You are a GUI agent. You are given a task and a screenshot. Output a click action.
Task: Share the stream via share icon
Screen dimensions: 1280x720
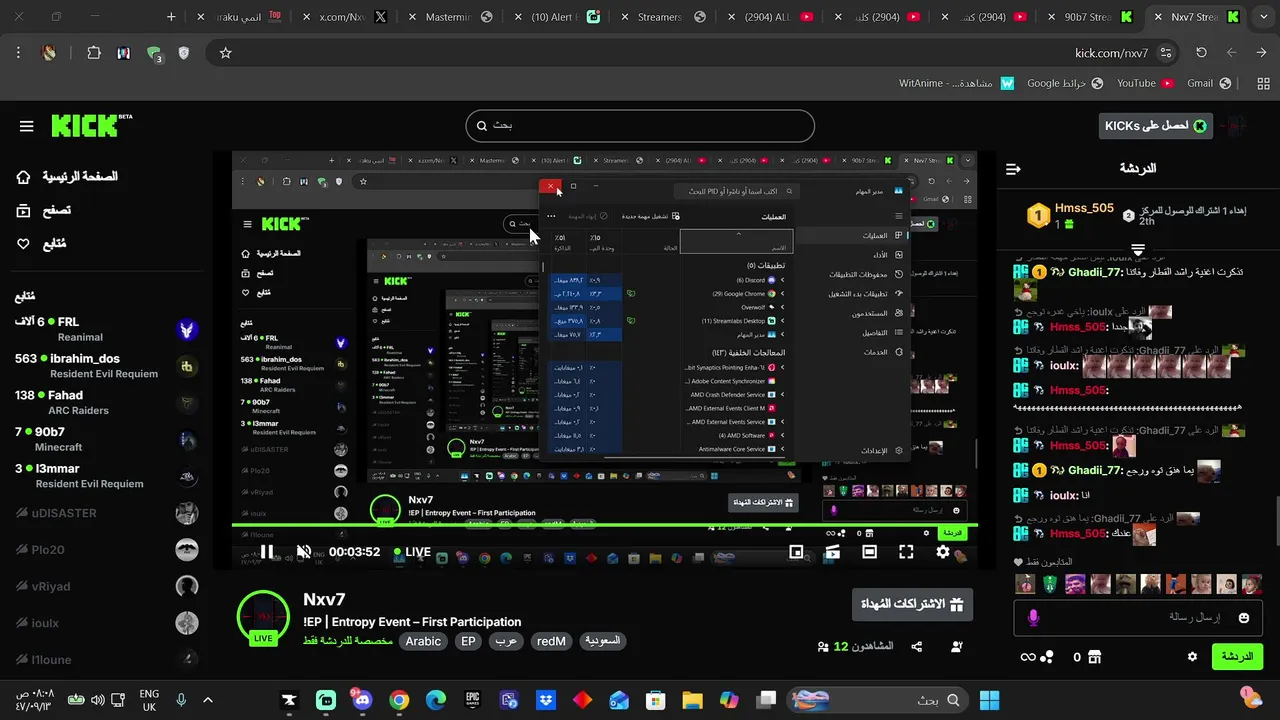click(917, 647)
